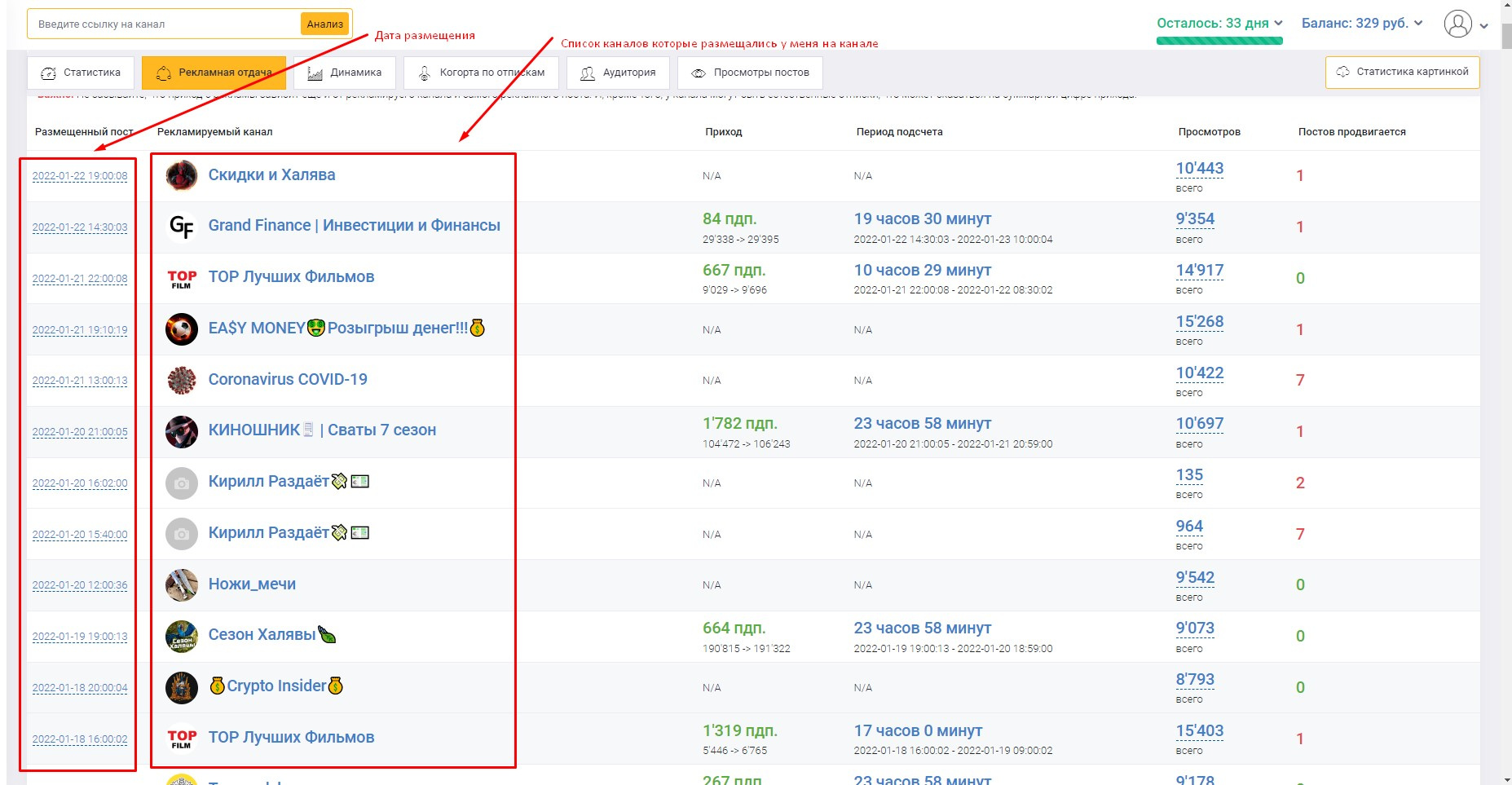Open the user profile avatar icon
Screen dimensions: 1512x785
coord(1457,24)
